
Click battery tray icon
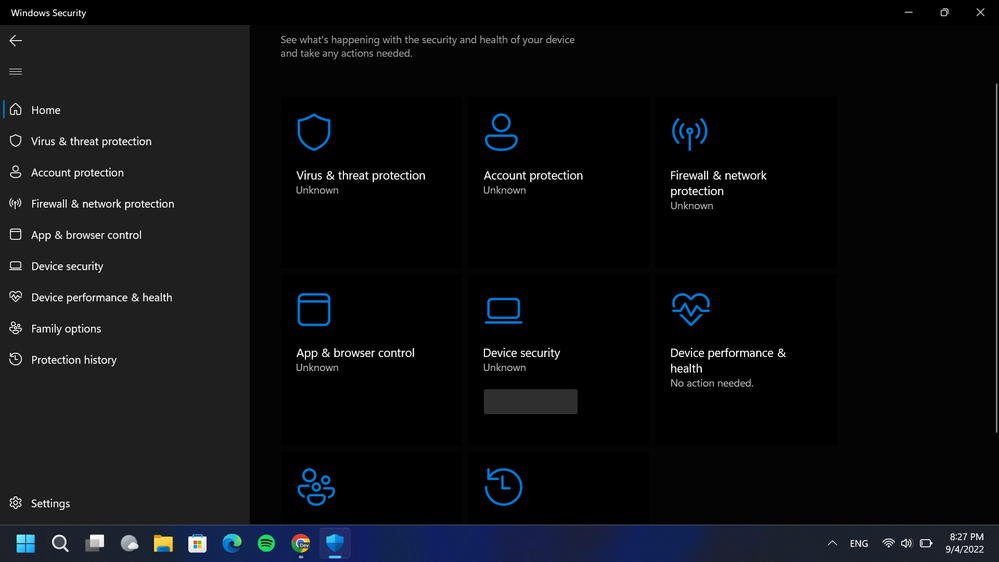coord(926,544)
